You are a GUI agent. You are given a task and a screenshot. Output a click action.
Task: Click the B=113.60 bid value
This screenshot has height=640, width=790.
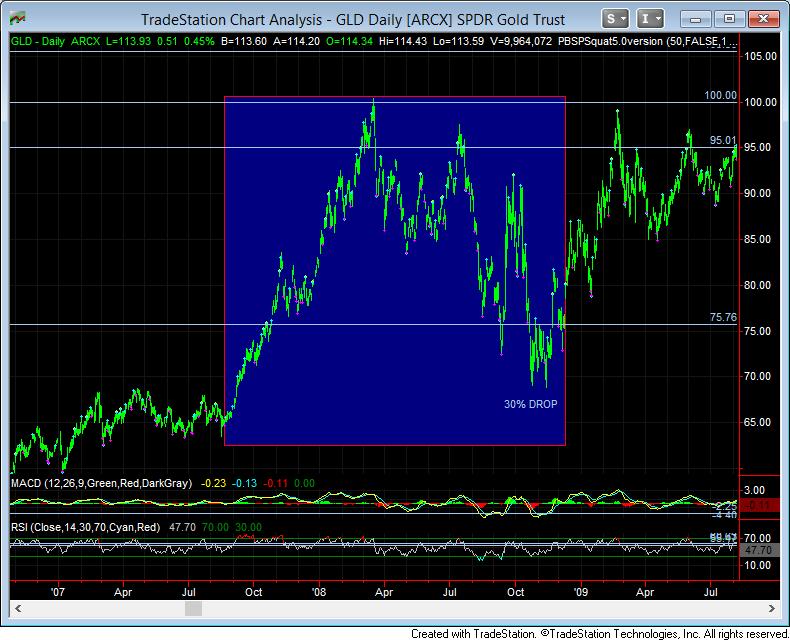244,41
